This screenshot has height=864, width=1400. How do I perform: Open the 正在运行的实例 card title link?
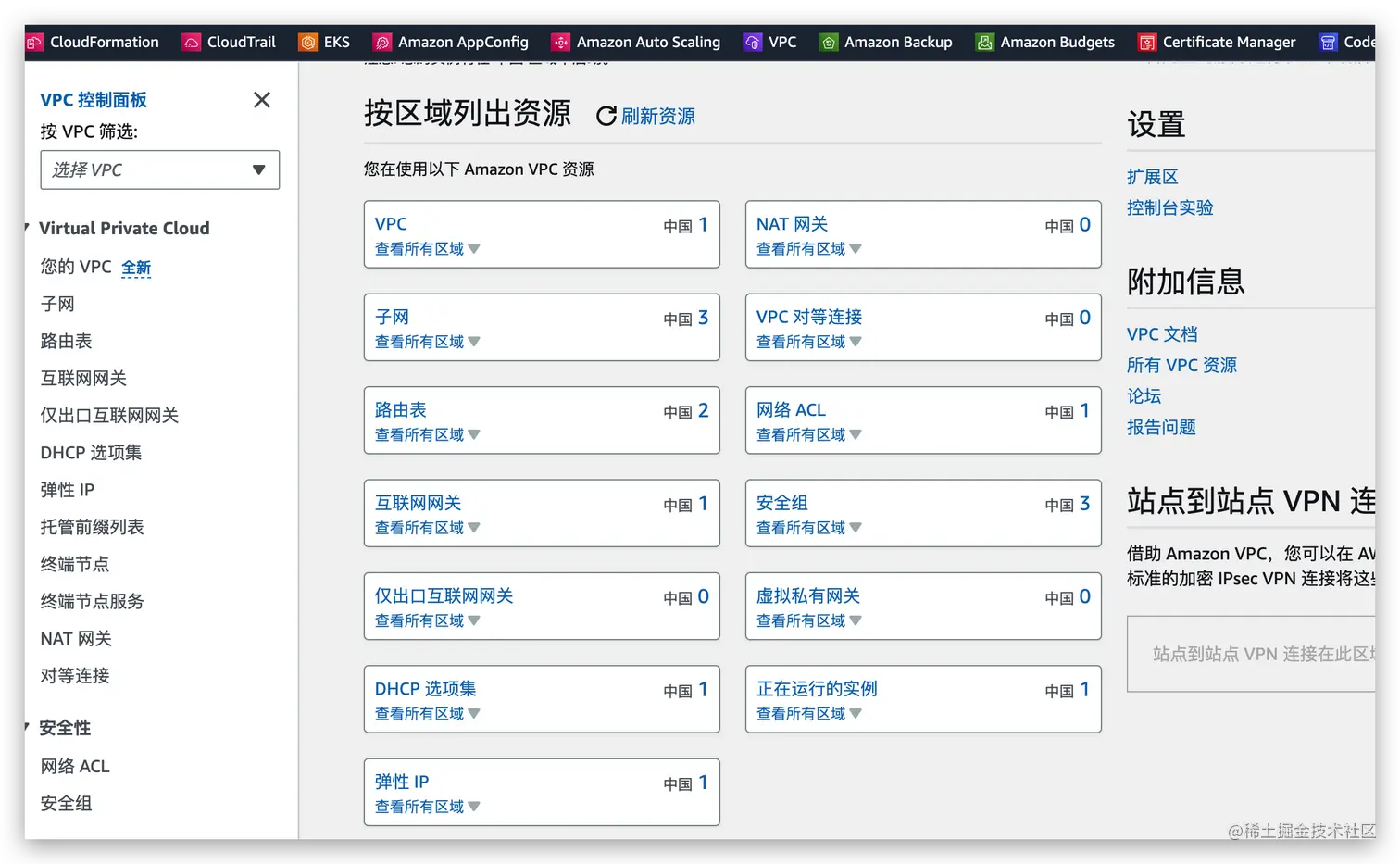pyautogui.click(x=817, y=688)
